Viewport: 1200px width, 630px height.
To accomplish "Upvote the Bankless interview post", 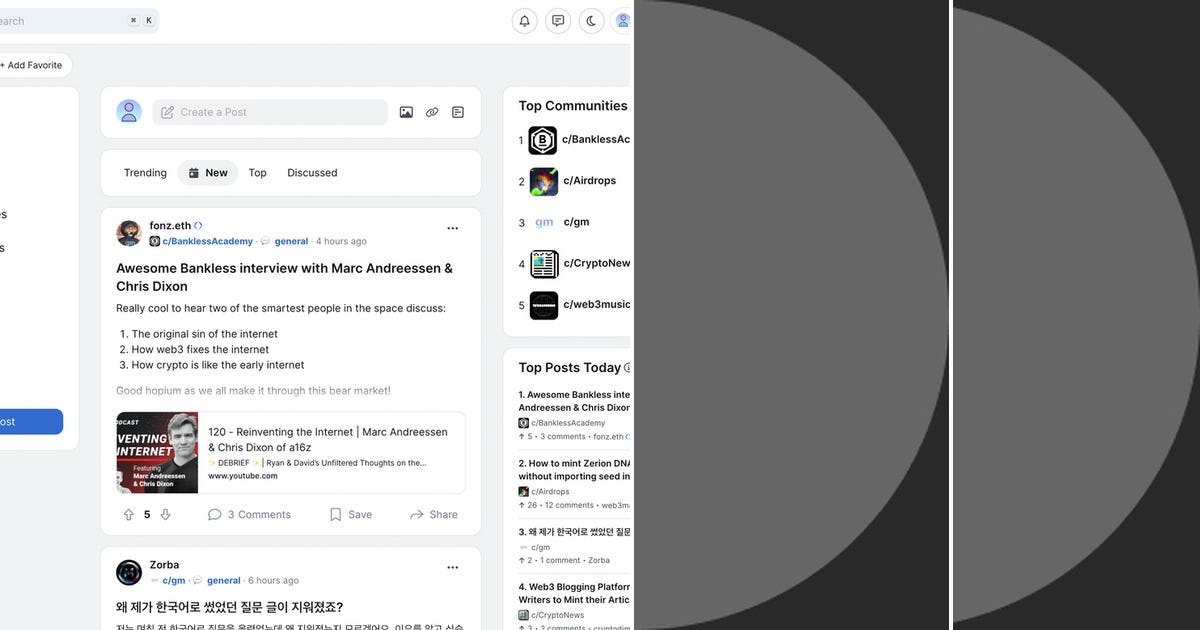I will click(128, 514).
